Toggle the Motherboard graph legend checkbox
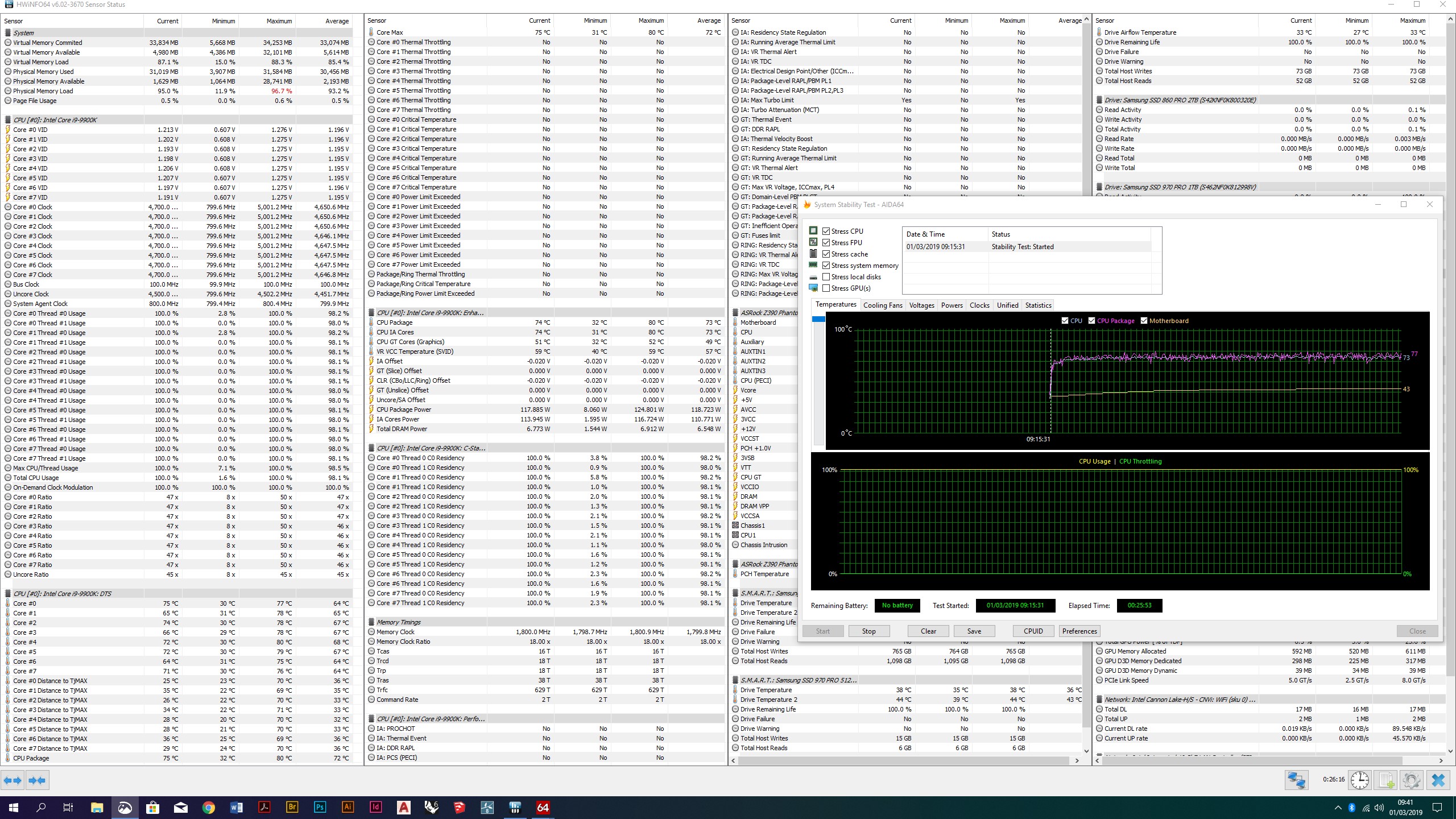The width and height of the screenshot is (1456, 819). (x=1144, y=321)
